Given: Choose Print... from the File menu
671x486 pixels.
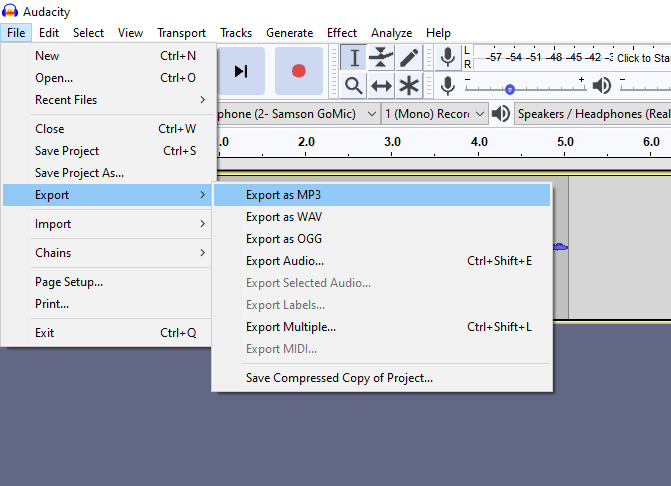Looking at the screenshot, I should coord(107,304).
